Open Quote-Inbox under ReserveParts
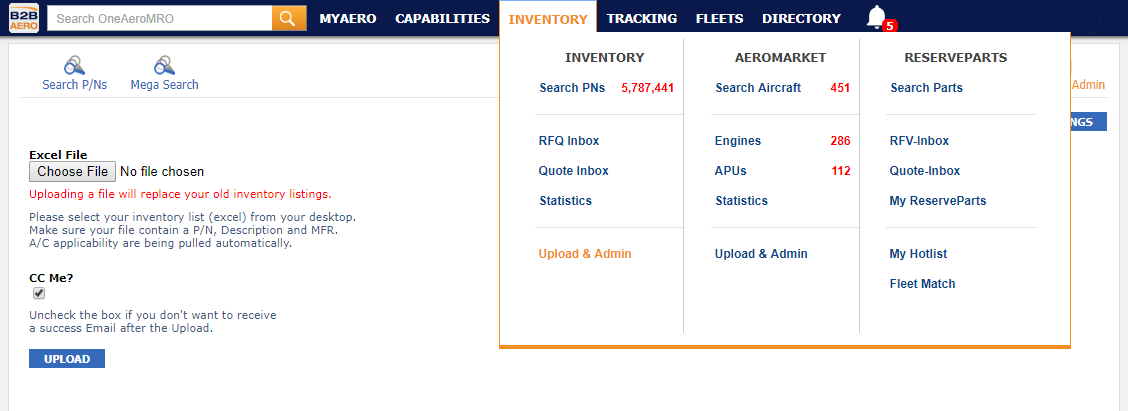 tap(925, 171)
